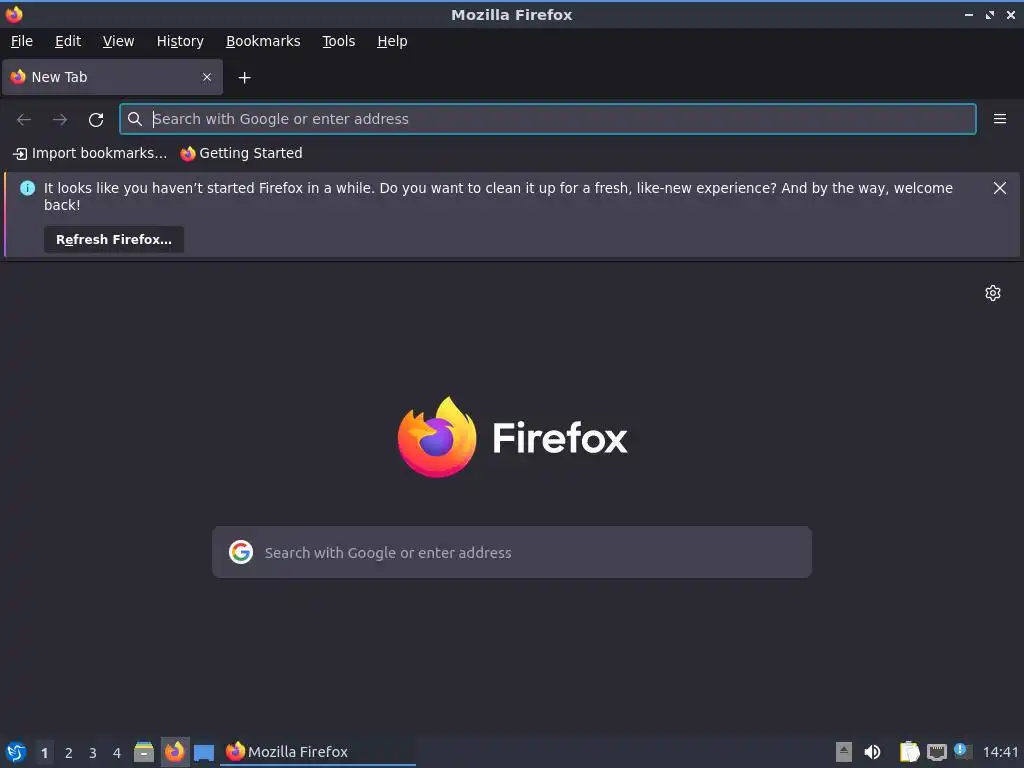
Task: Click the network tray icon
Action: coord(936,752)
